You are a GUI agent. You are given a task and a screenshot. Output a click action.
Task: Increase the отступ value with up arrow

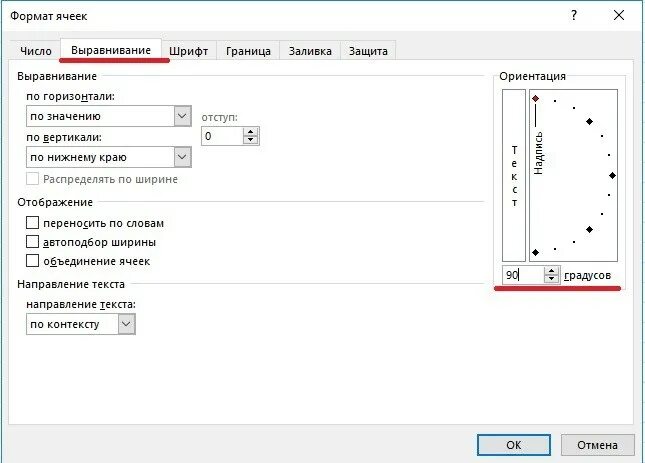pos(251,132)
